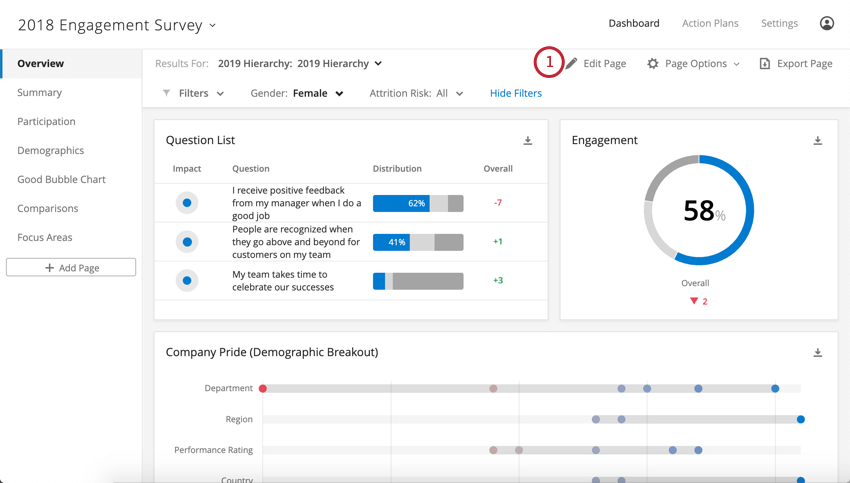Click the Export Page button label

tap(804, 64)
